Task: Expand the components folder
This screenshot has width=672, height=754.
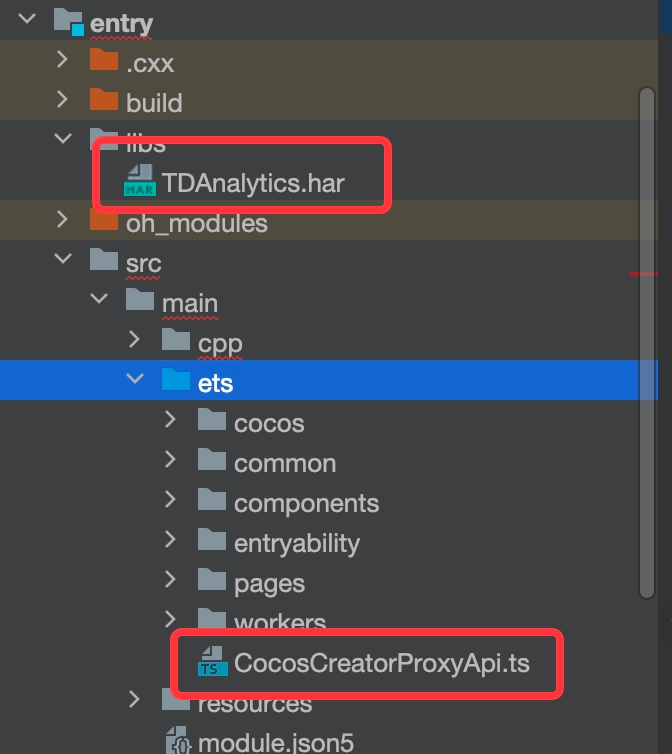Action: 170,499
